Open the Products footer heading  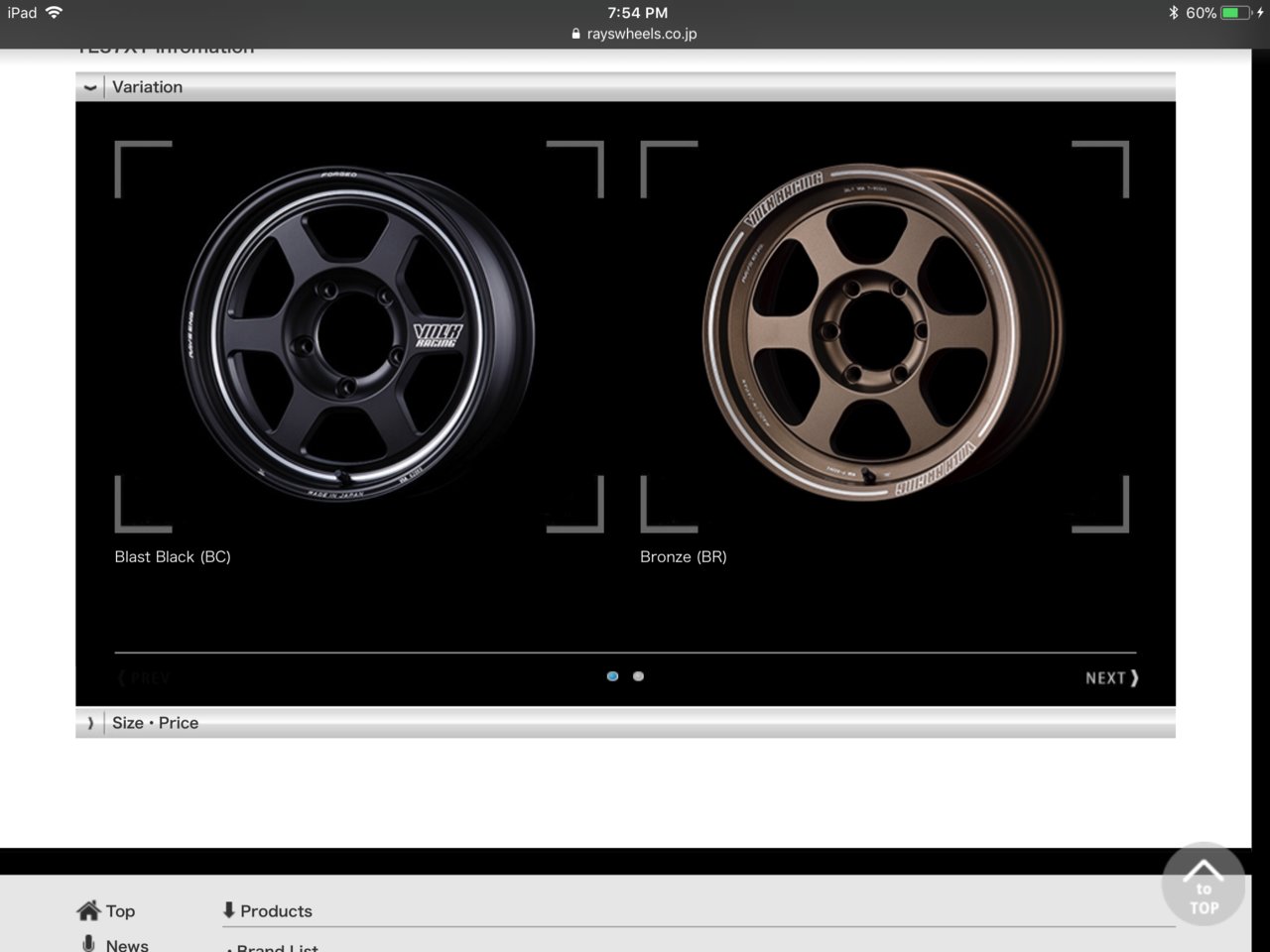click(276, 911)
